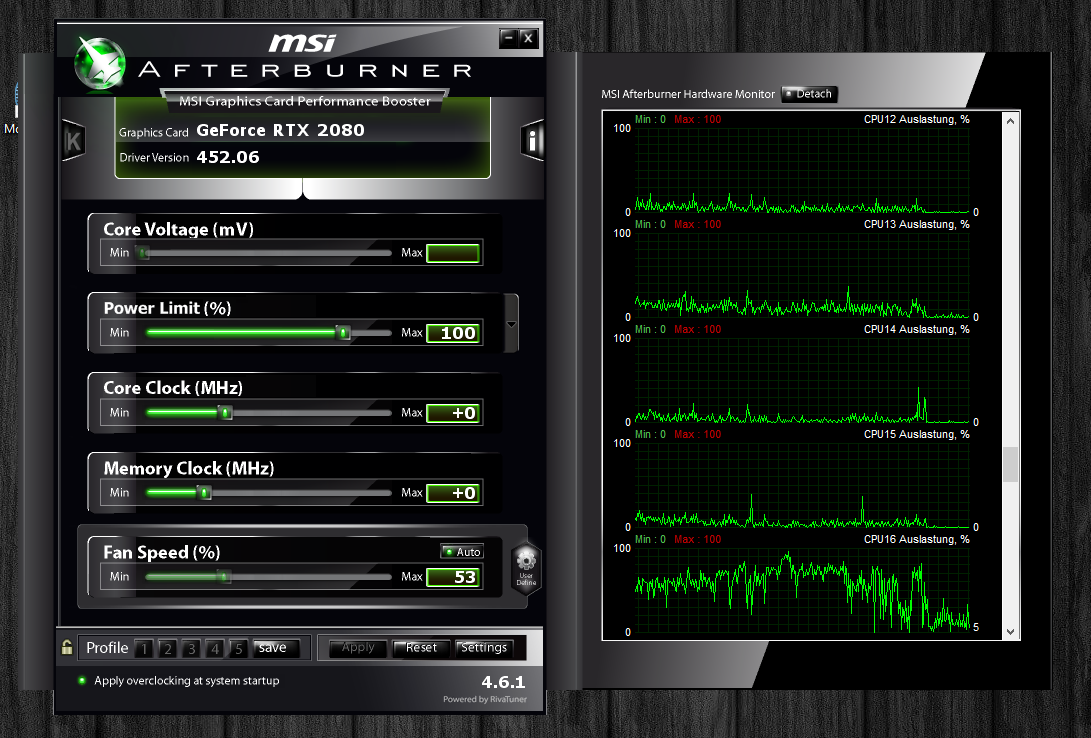Click the Core Voltage value field
The width and height of the screenshot is (1091, 738).
pyautogui.click(x=453, y=253)
